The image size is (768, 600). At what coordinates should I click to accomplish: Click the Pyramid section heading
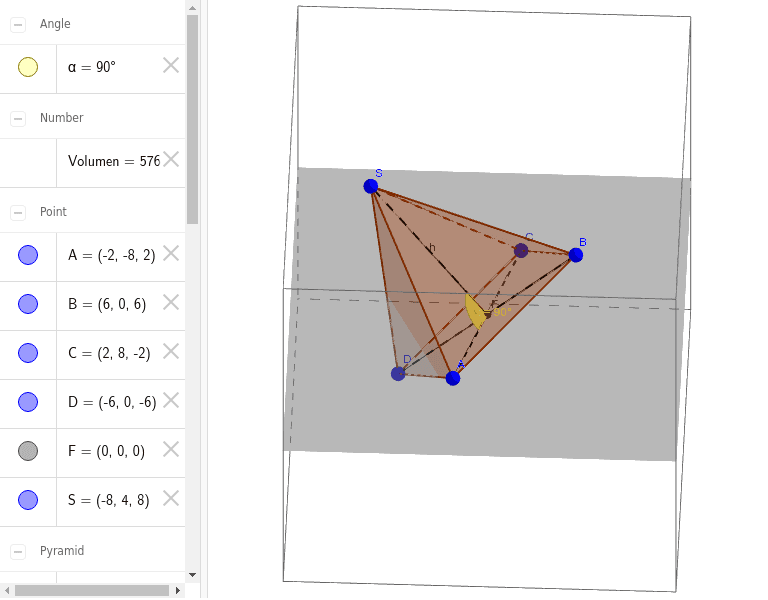tap(62, 551)
